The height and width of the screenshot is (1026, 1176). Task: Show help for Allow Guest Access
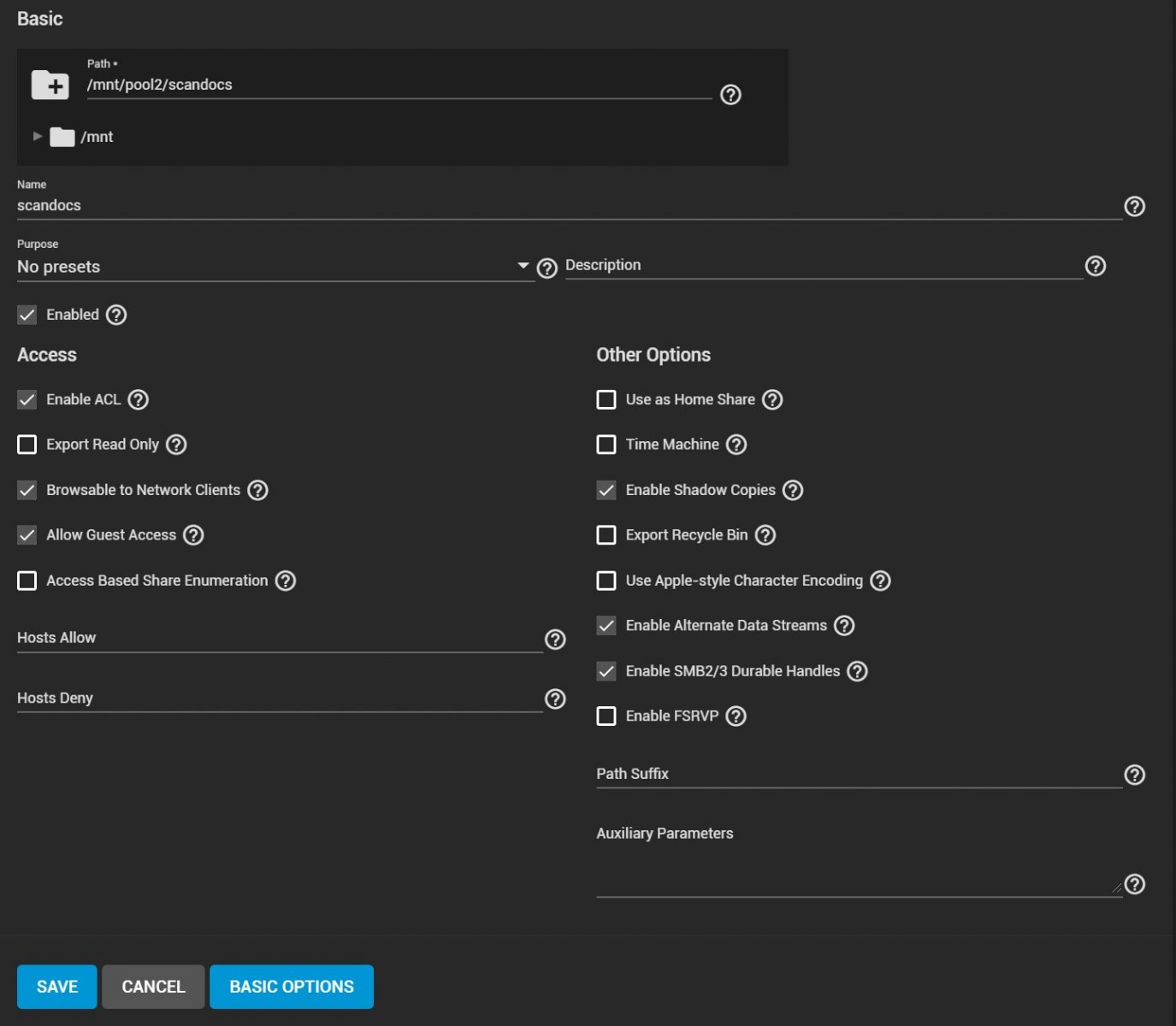[194, 535]
